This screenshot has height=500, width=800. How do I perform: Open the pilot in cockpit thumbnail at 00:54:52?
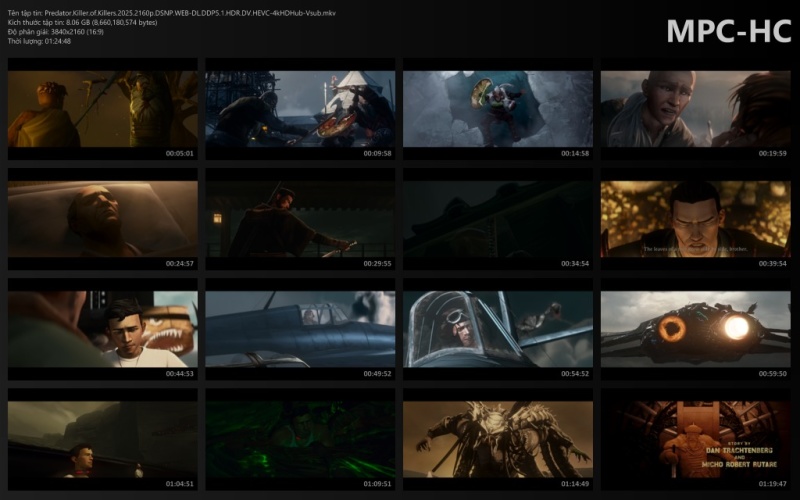coord(498,329)
